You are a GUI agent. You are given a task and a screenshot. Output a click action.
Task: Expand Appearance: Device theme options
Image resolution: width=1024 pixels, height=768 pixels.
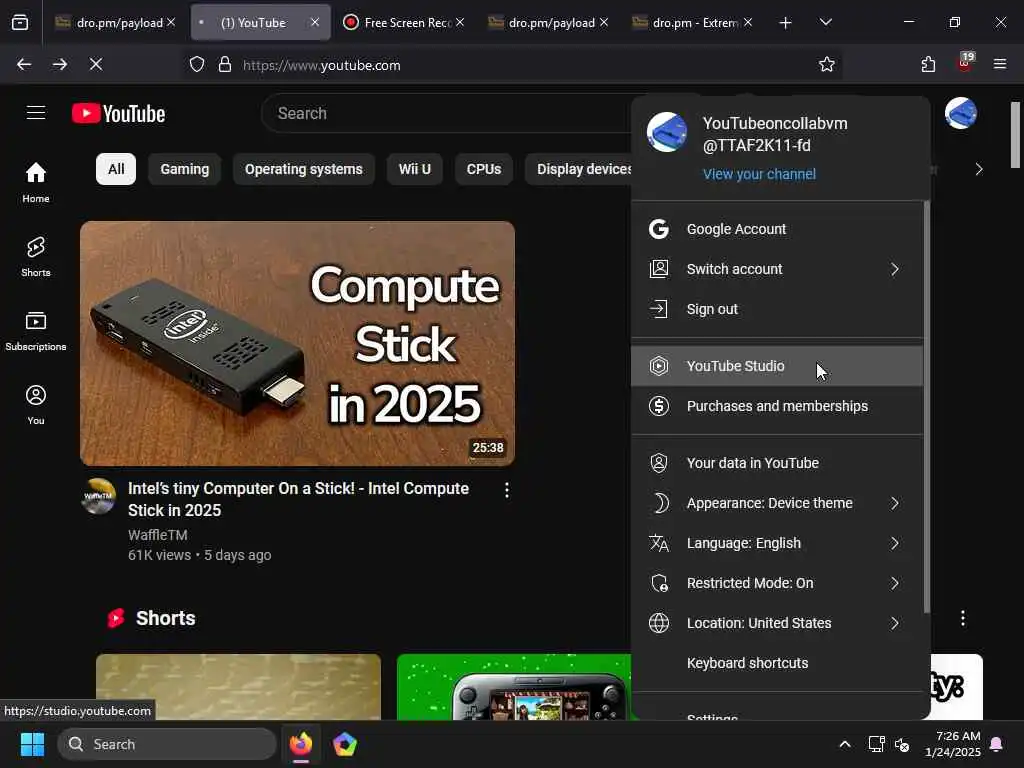(777, 503)
